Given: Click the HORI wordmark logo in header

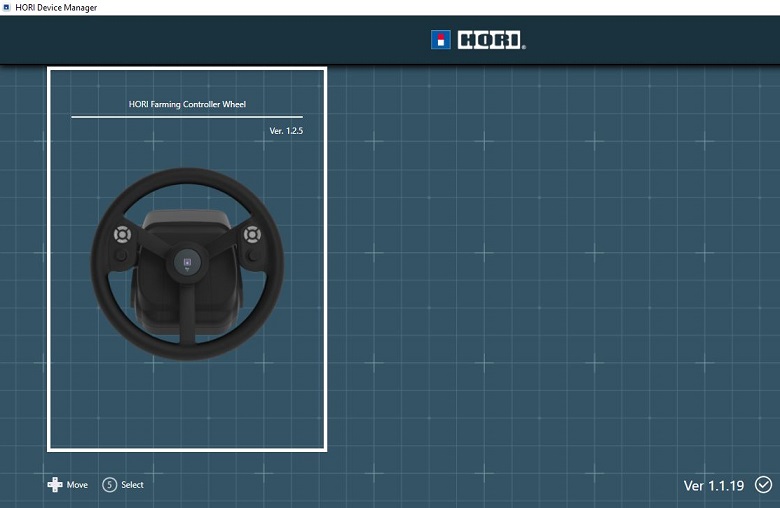Looking at the screenshot, I should (491, 40).
